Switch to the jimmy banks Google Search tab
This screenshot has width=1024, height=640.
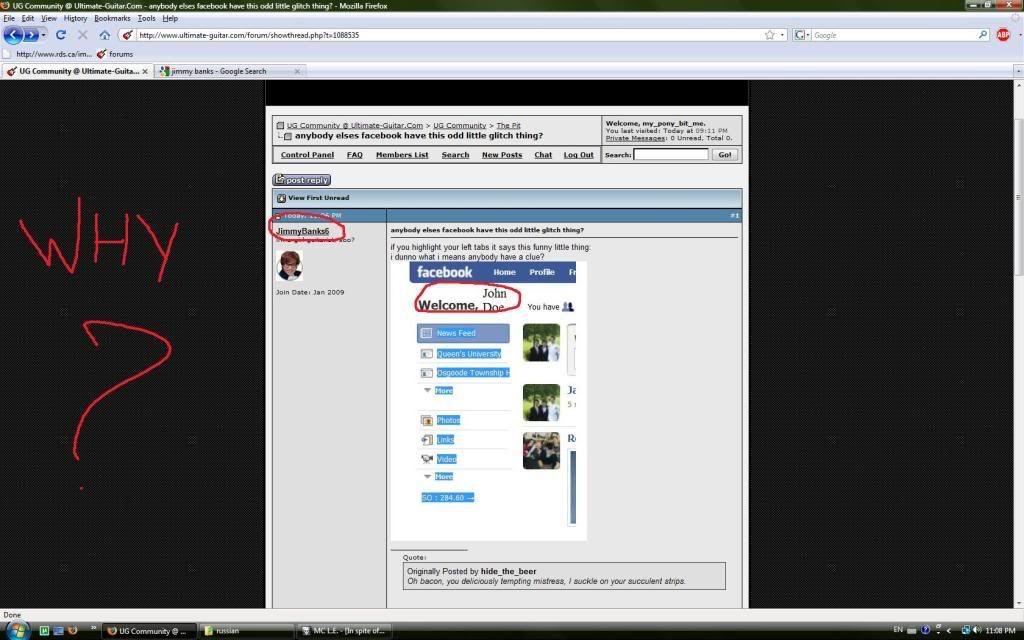click(x=230, y=71)
